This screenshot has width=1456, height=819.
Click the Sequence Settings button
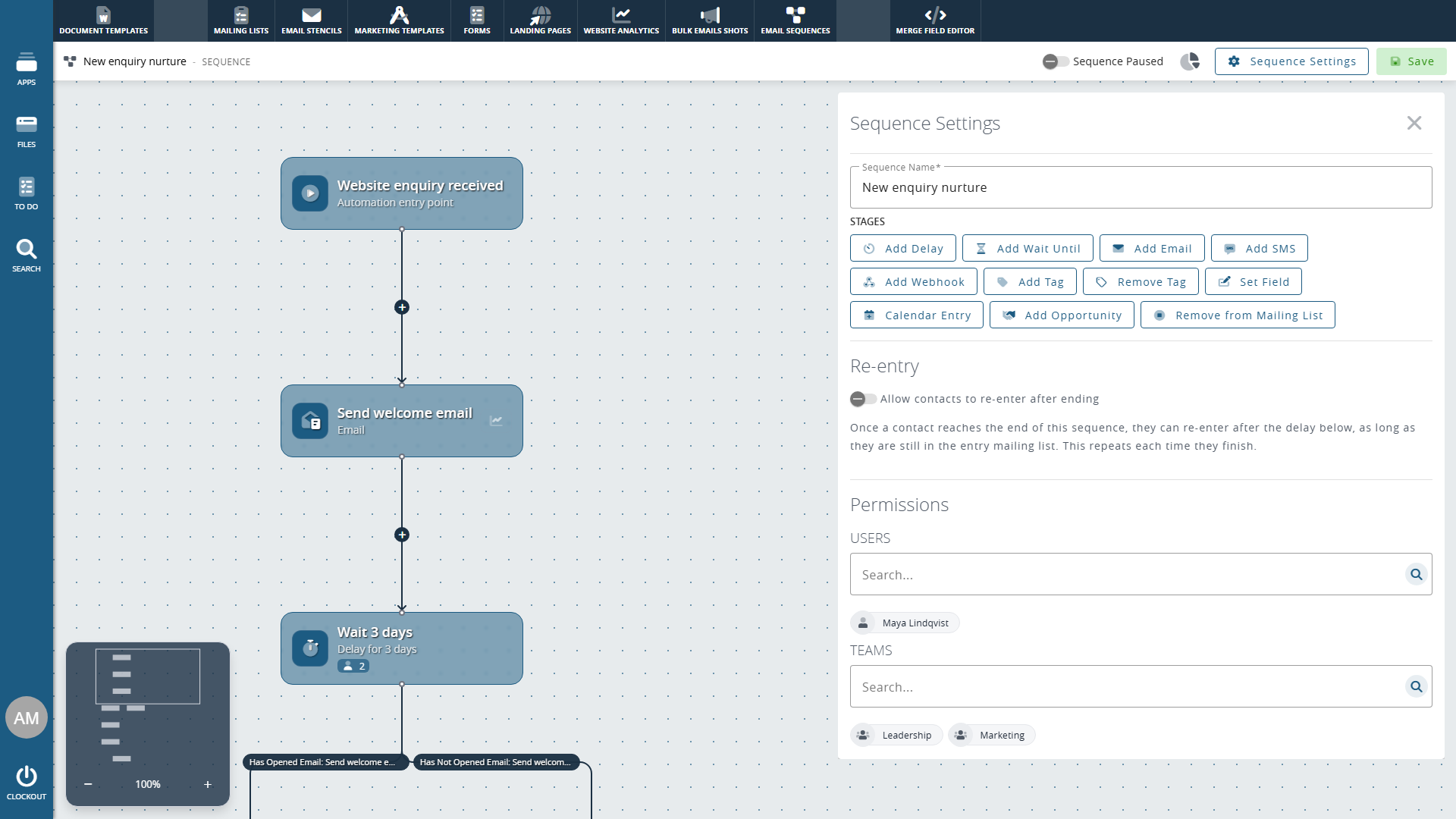pyautogui.click(x=1291, y=61)
